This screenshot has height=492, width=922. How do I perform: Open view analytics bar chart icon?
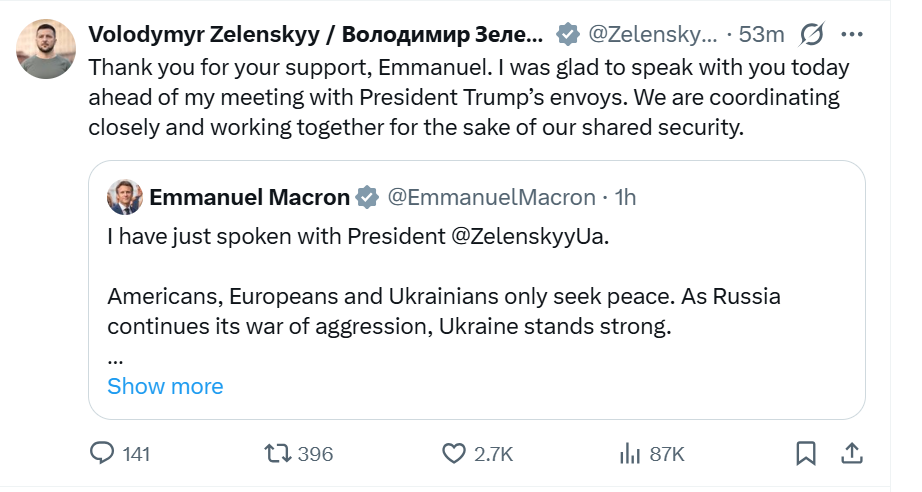click(630, 453)
